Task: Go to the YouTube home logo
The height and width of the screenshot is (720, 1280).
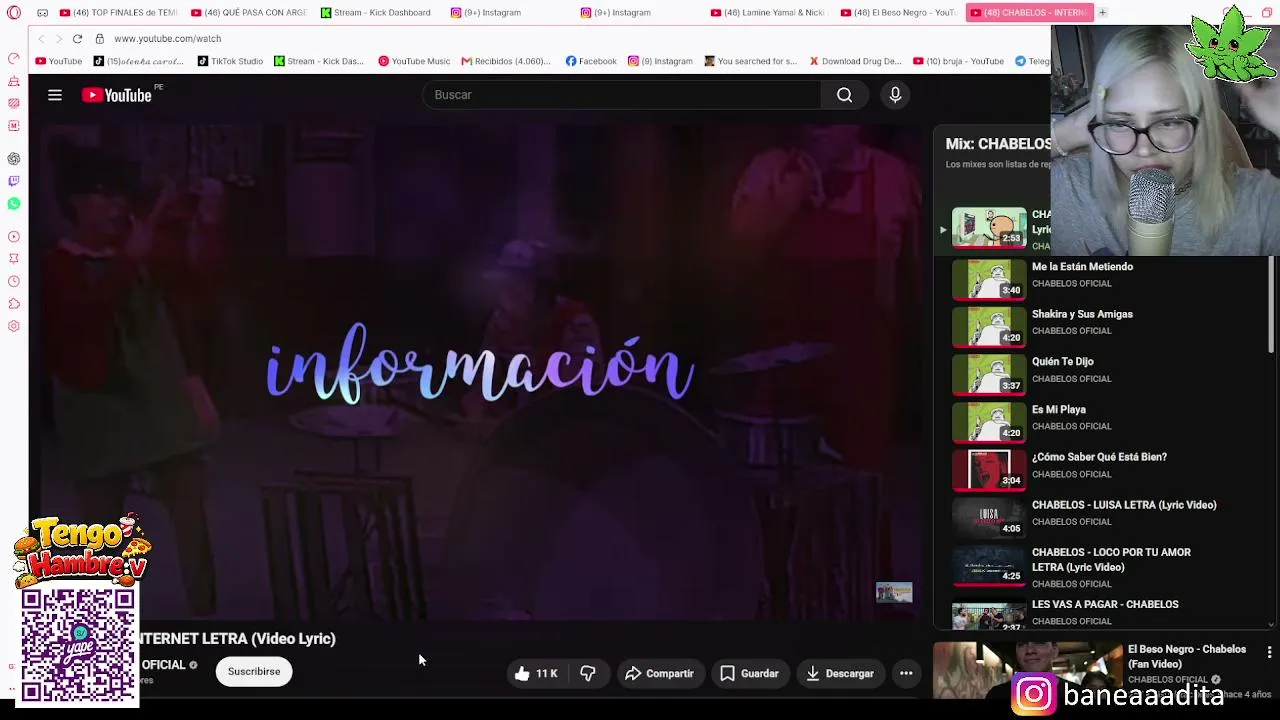Action: [x=118, y=95]
